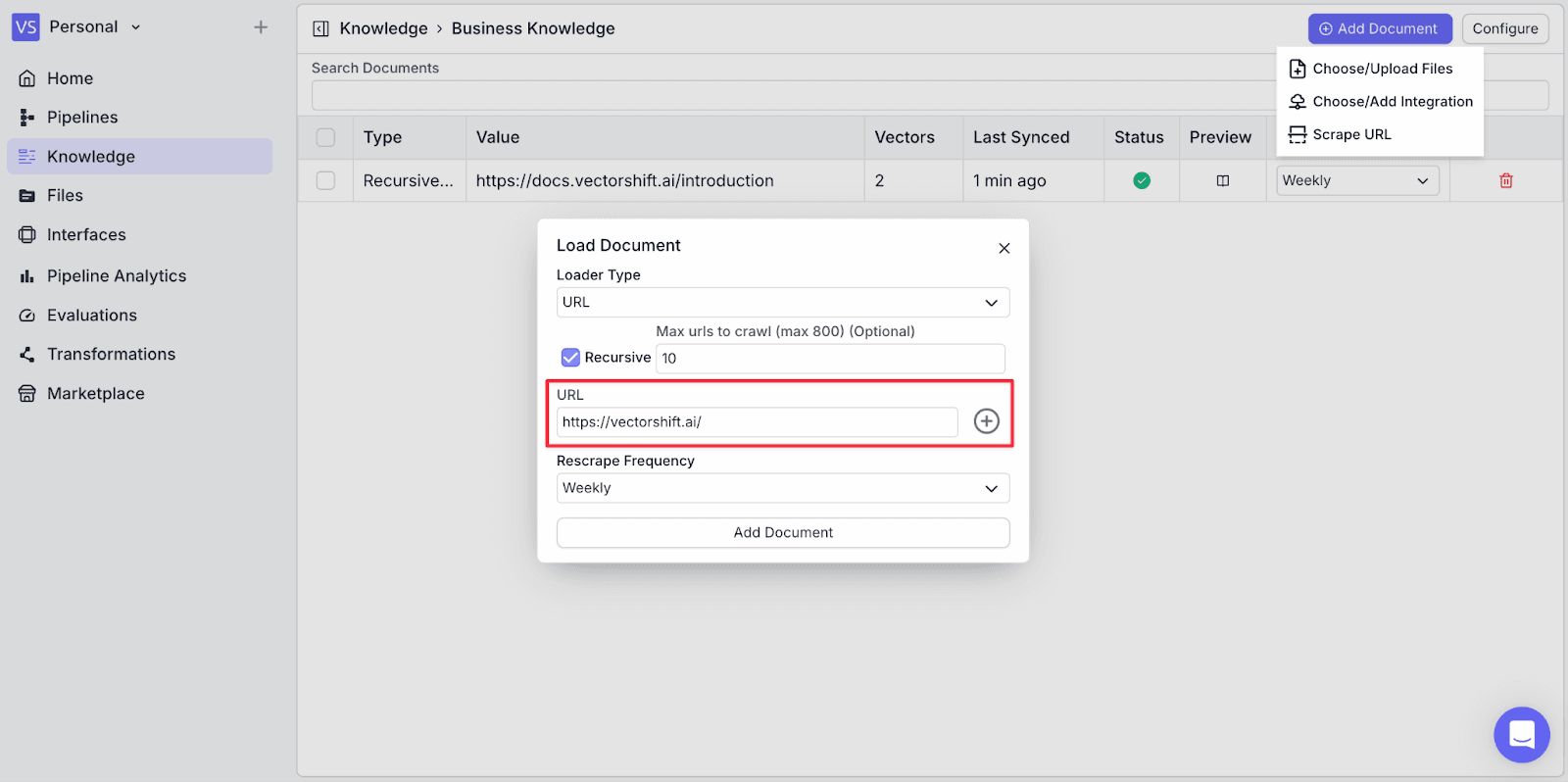The image size is (1568, 782).
Task: Close the Load Document dialog
Action: [x=1004, y=248]
